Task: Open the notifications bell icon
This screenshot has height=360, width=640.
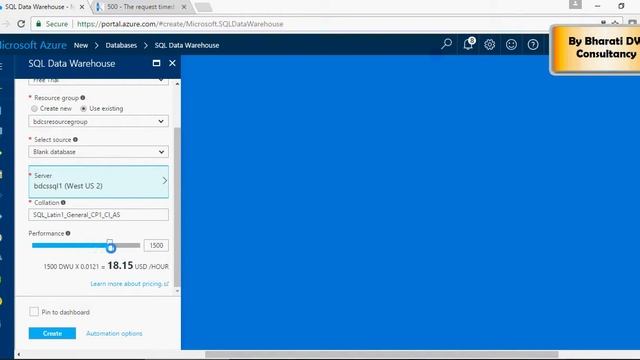Action: (x=468, y=44)
